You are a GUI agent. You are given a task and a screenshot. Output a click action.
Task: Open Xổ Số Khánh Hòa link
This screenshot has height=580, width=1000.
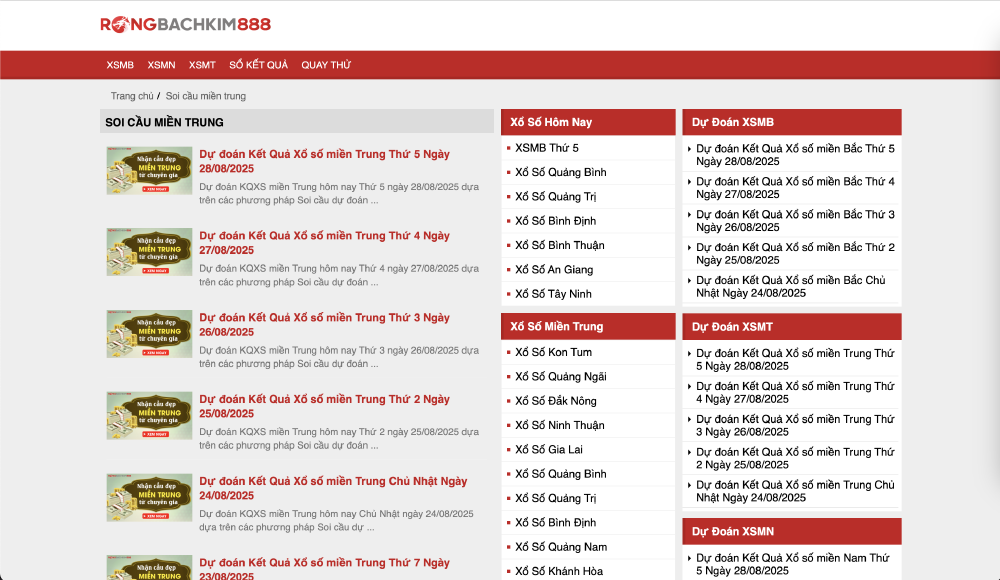pos(559,571)
